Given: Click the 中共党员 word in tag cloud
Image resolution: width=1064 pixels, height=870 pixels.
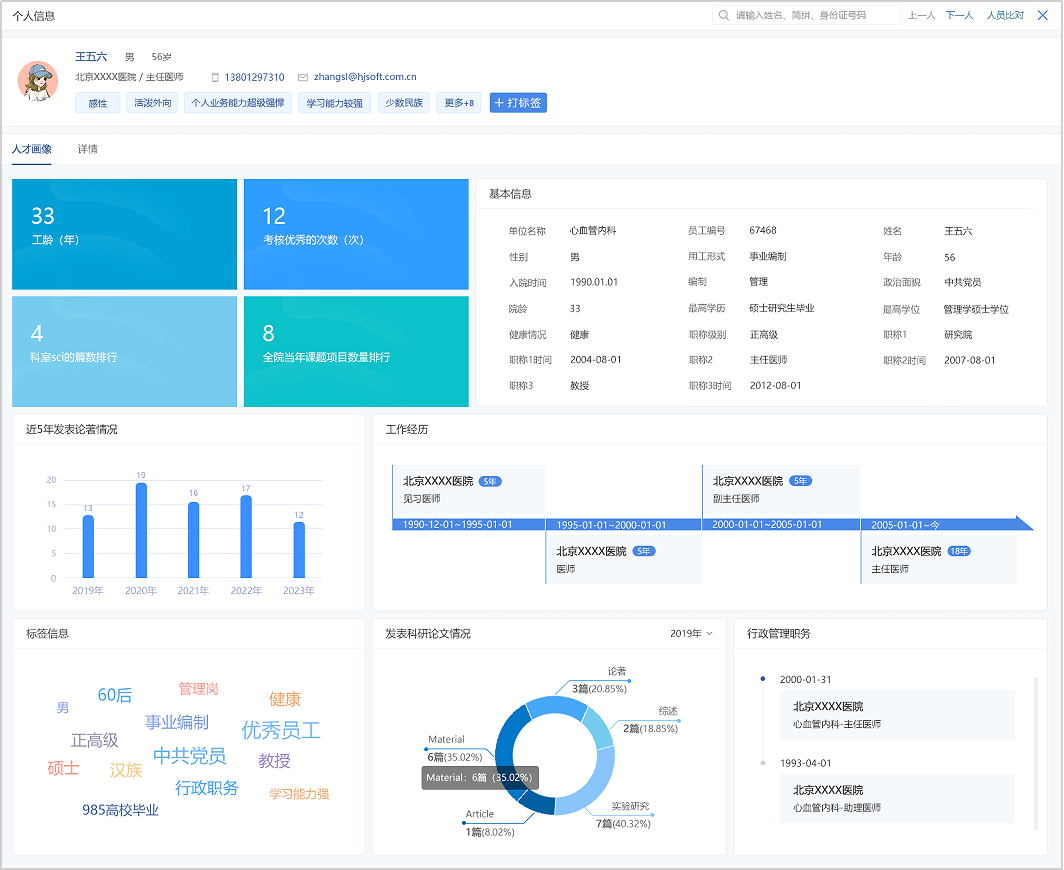Looking at the screenshot, I should pos(189,755).
